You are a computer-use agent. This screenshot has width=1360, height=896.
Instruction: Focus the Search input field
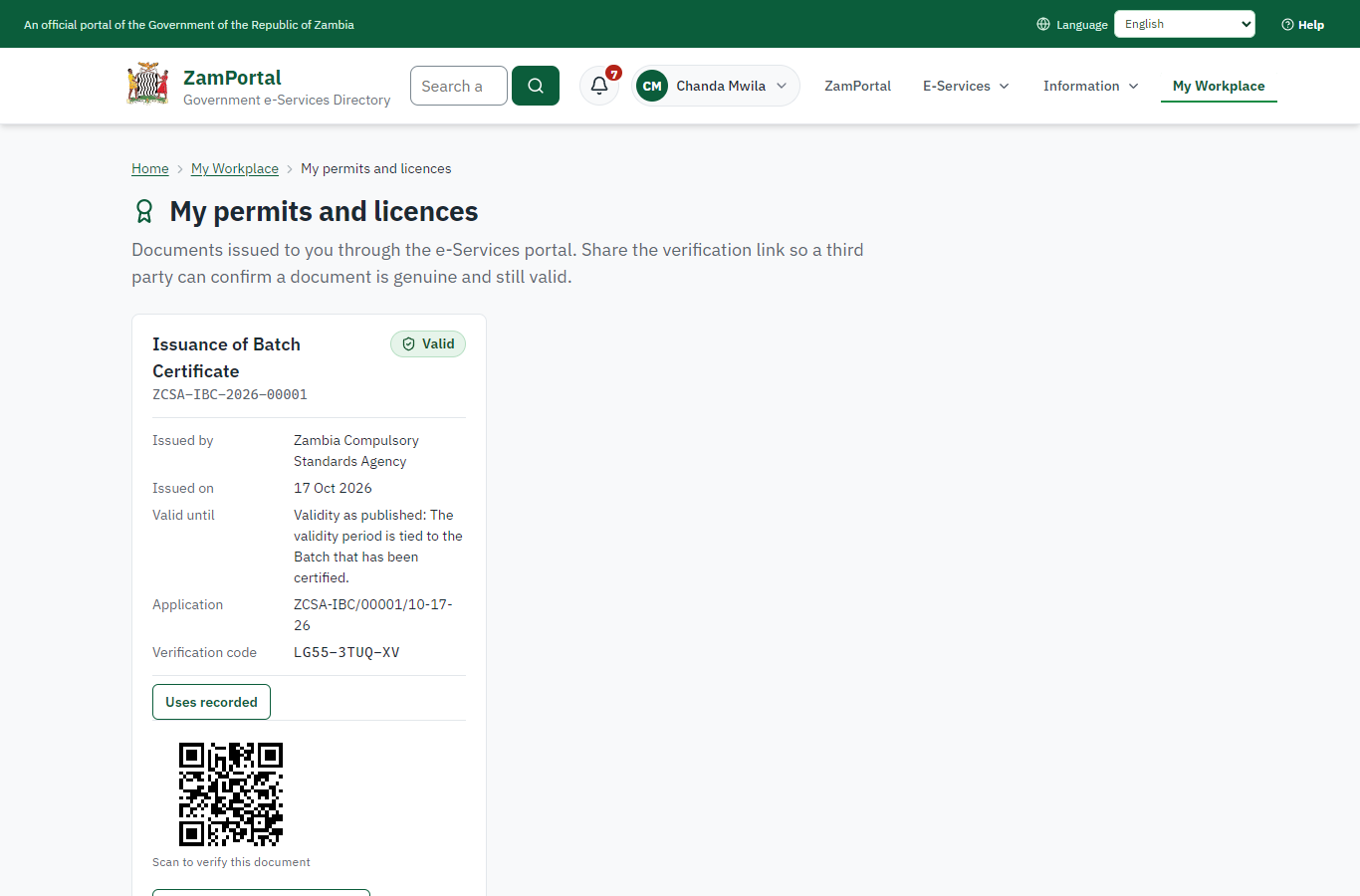[459, 86]
